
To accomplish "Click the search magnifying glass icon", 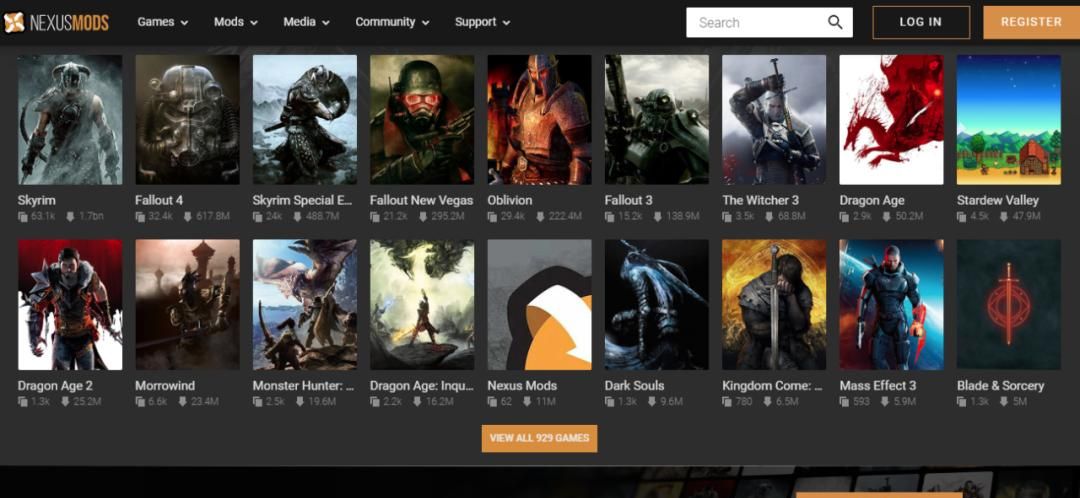I will (x=835, y=22).
